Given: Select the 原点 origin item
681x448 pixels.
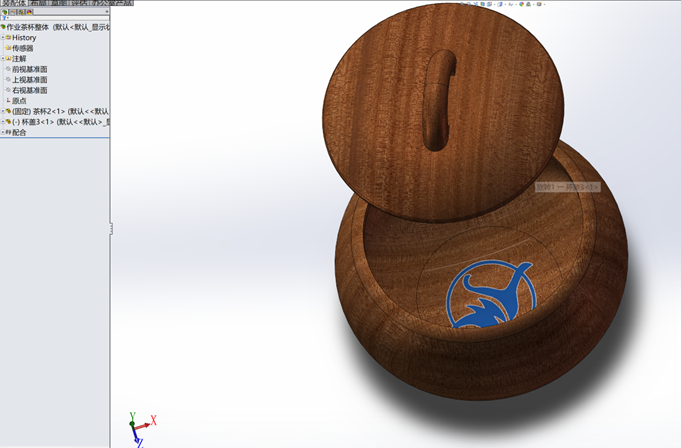Looking at the screenshot, I should click(x=19, y=101).
